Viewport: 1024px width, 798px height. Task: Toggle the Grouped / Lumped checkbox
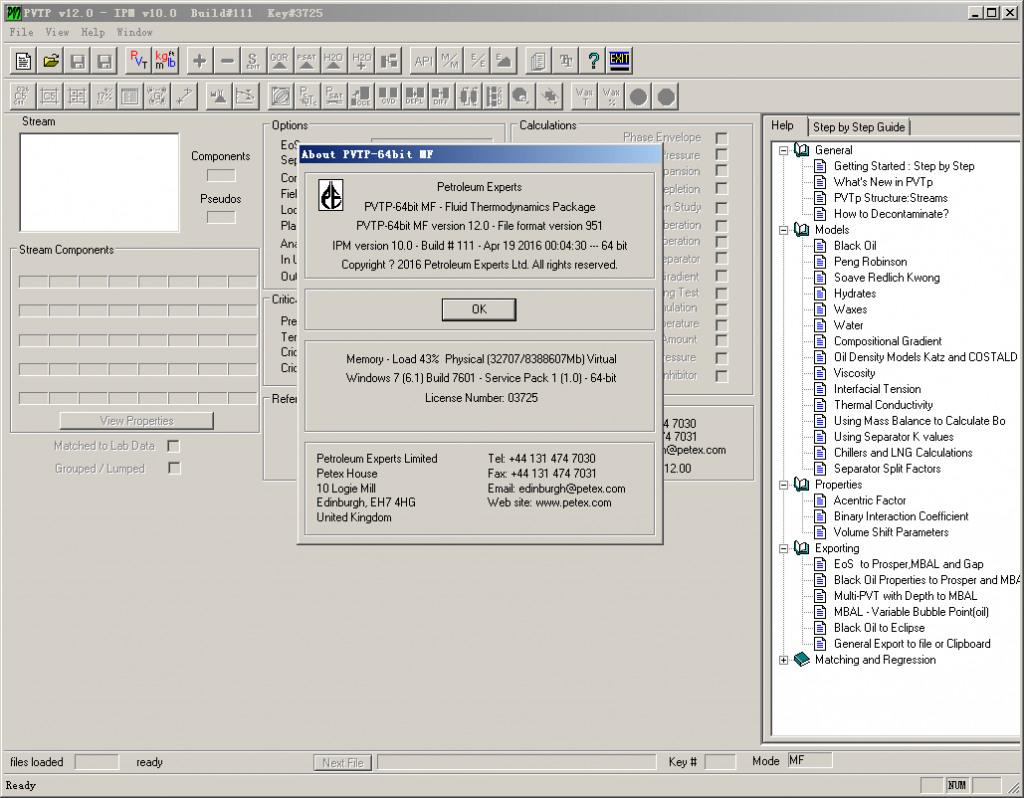tap(173, 468)
